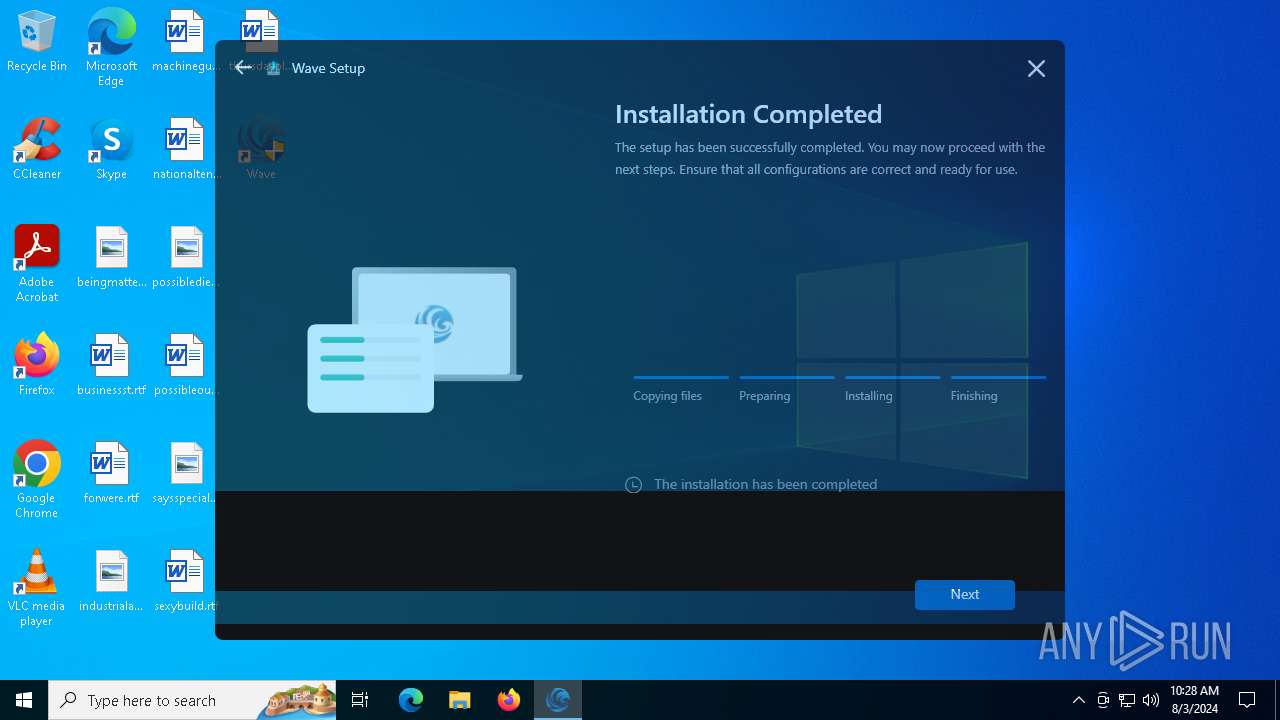Select the Wave desktop shortcut behind the installer
Viewport: 1280px width, 720px height.
point(261,148)
